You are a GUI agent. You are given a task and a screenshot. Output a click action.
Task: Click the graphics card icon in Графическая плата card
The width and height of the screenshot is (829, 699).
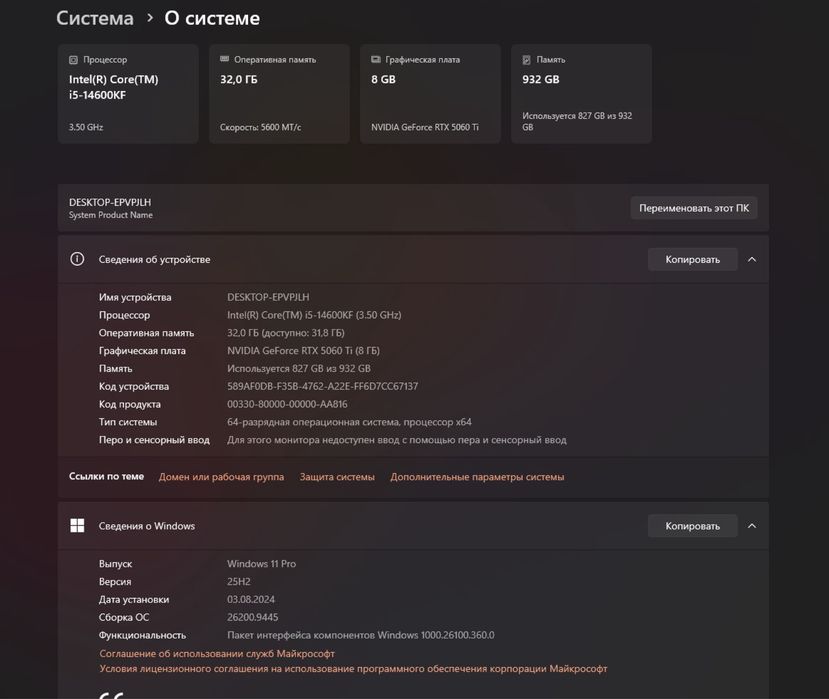[x=376, y=59]
